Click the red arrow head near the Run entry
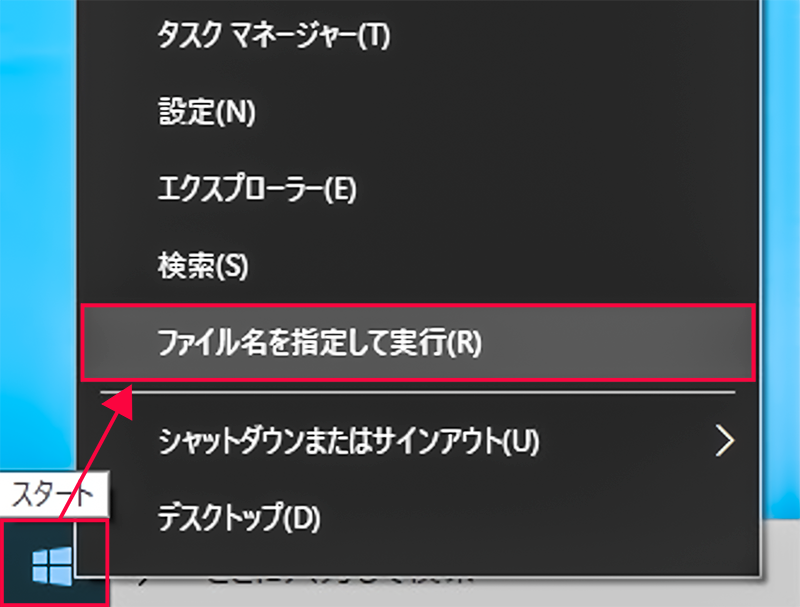The image size is (800, 607). (121, 400)
